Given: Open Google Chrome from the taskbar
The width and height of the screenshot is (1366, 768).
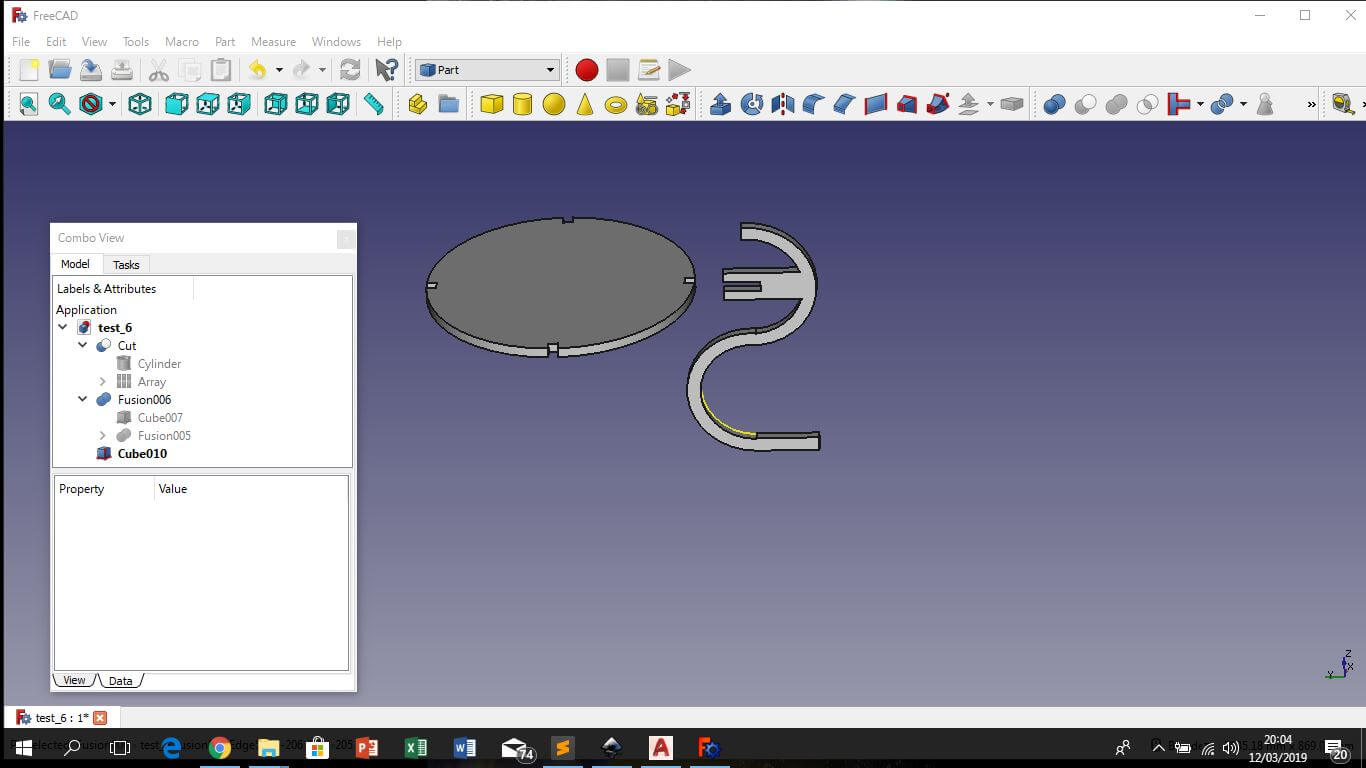Looking at the screenshot, I should pyautogui.click(x=220, y=747).
